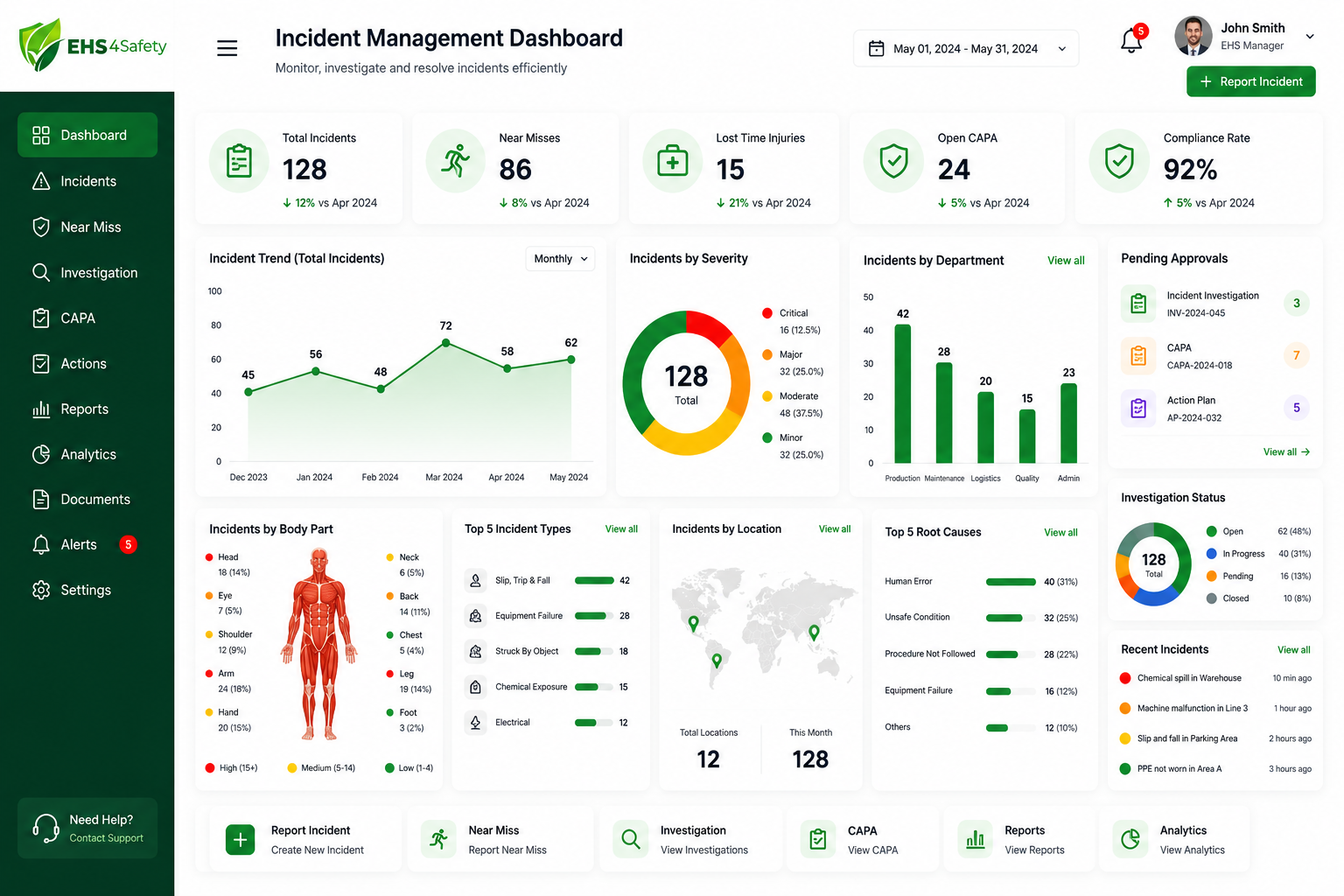Go to Dashboard in the sidebar
This screenshot has width=1344, height=896.
click(x=87, y=135)
